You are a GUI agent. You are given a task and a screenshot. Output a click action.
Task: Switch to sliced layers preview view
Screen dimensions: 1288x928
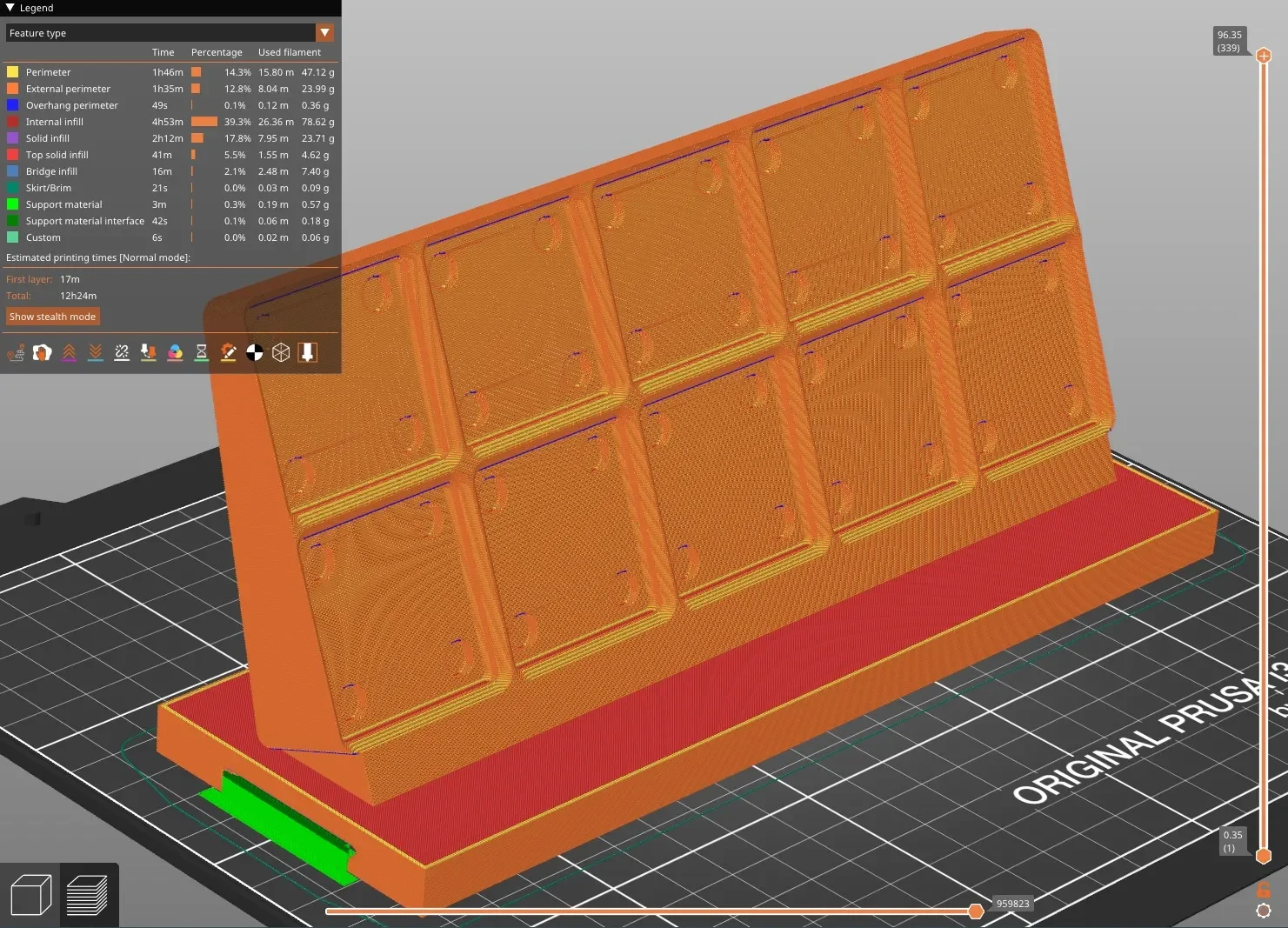[88, 895]
